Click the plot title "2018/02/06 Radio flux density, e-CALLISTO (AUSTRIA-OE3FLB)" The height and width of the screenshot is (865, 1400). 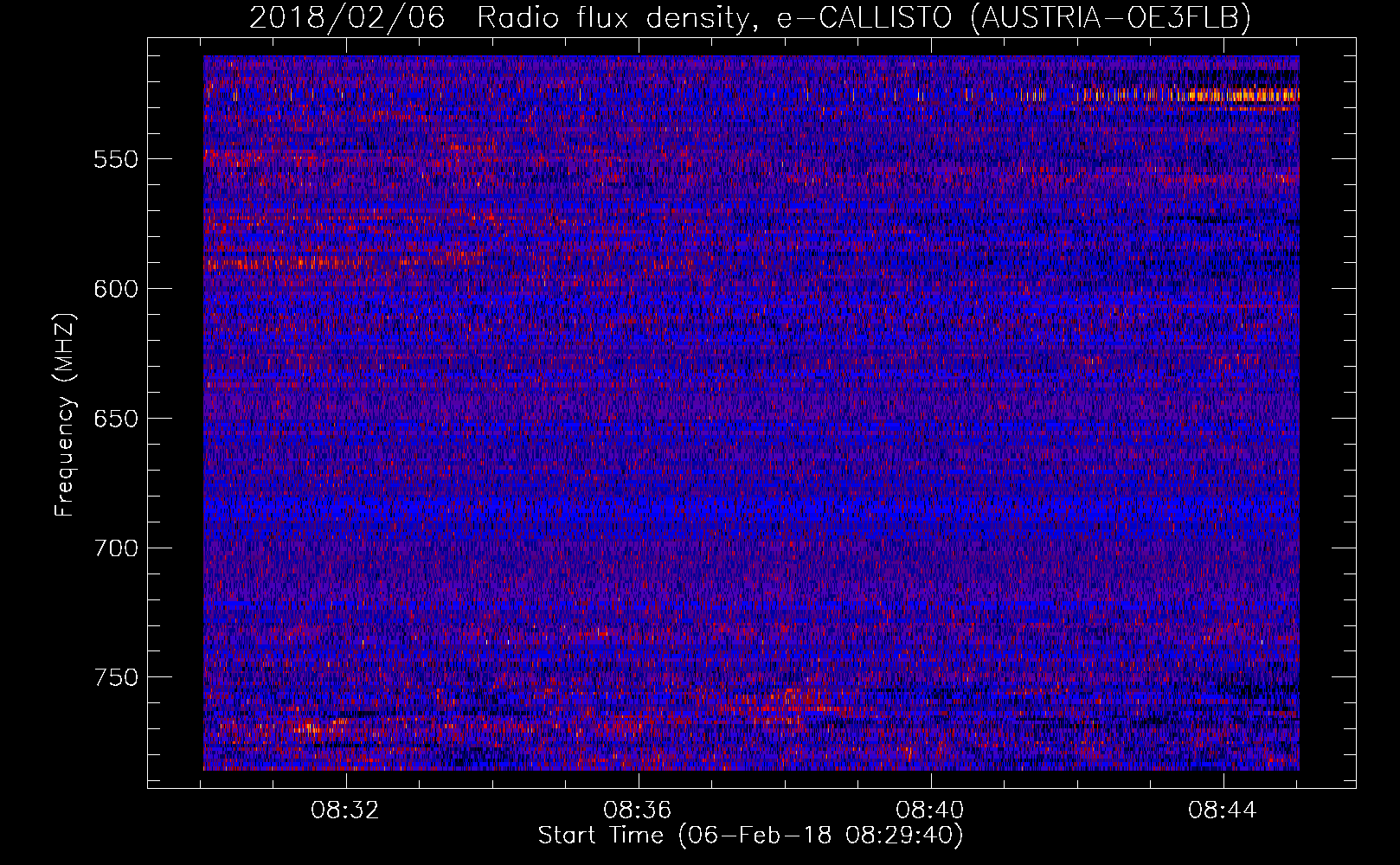(x=750, y=17)
